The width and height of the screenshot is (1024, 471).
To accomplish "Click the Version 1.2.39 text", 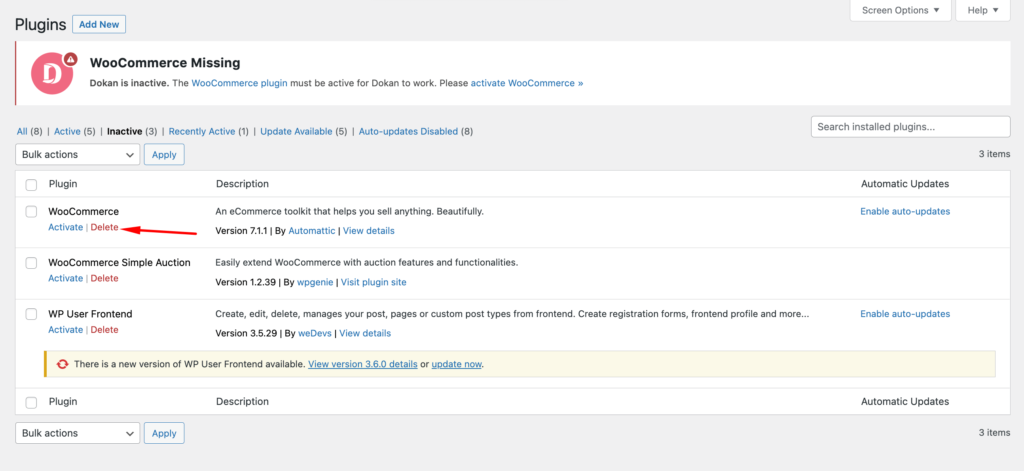I will pyautogui.click(x=244, y=282).
